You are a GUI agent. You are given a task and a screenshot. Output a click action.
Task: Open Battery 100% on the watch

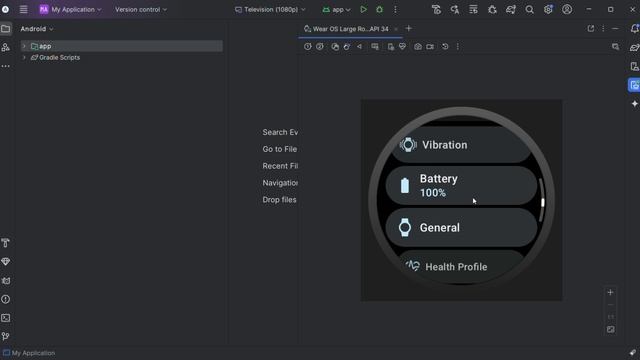461,185
